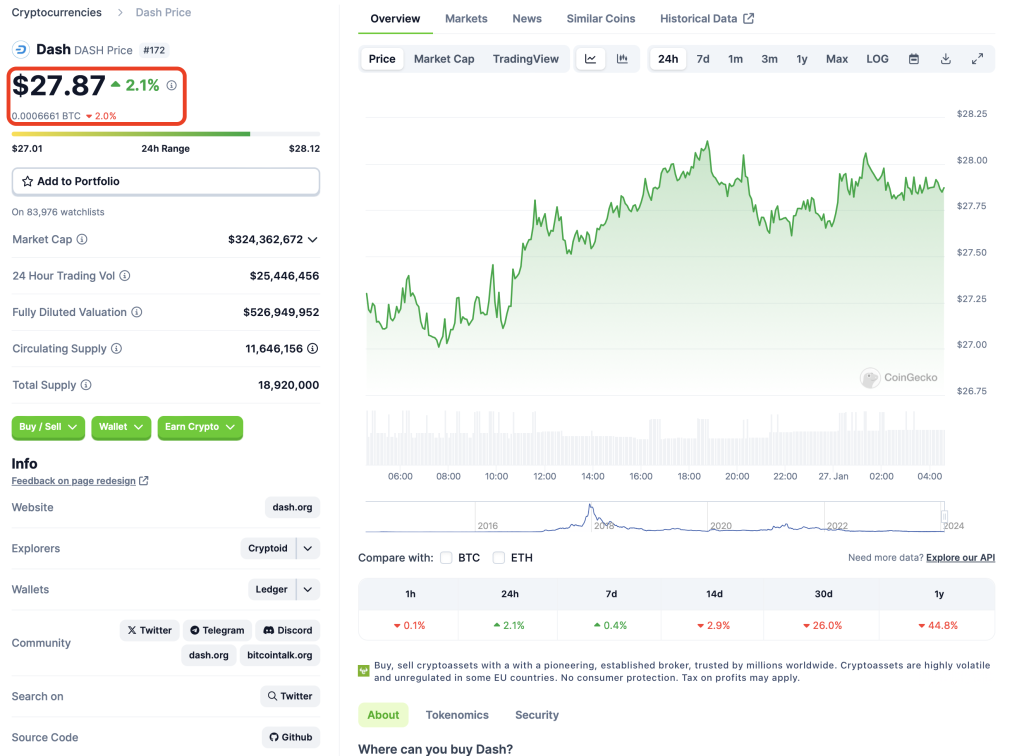
Task: Expand the Market Cap value chevron
Action: click(313, 240)
